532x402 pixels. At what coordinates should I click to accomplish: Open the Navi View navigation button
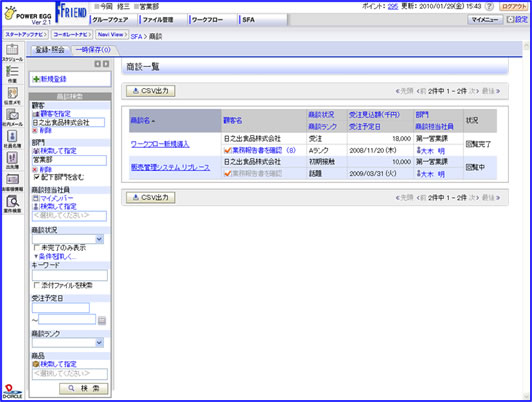[112, 35]
